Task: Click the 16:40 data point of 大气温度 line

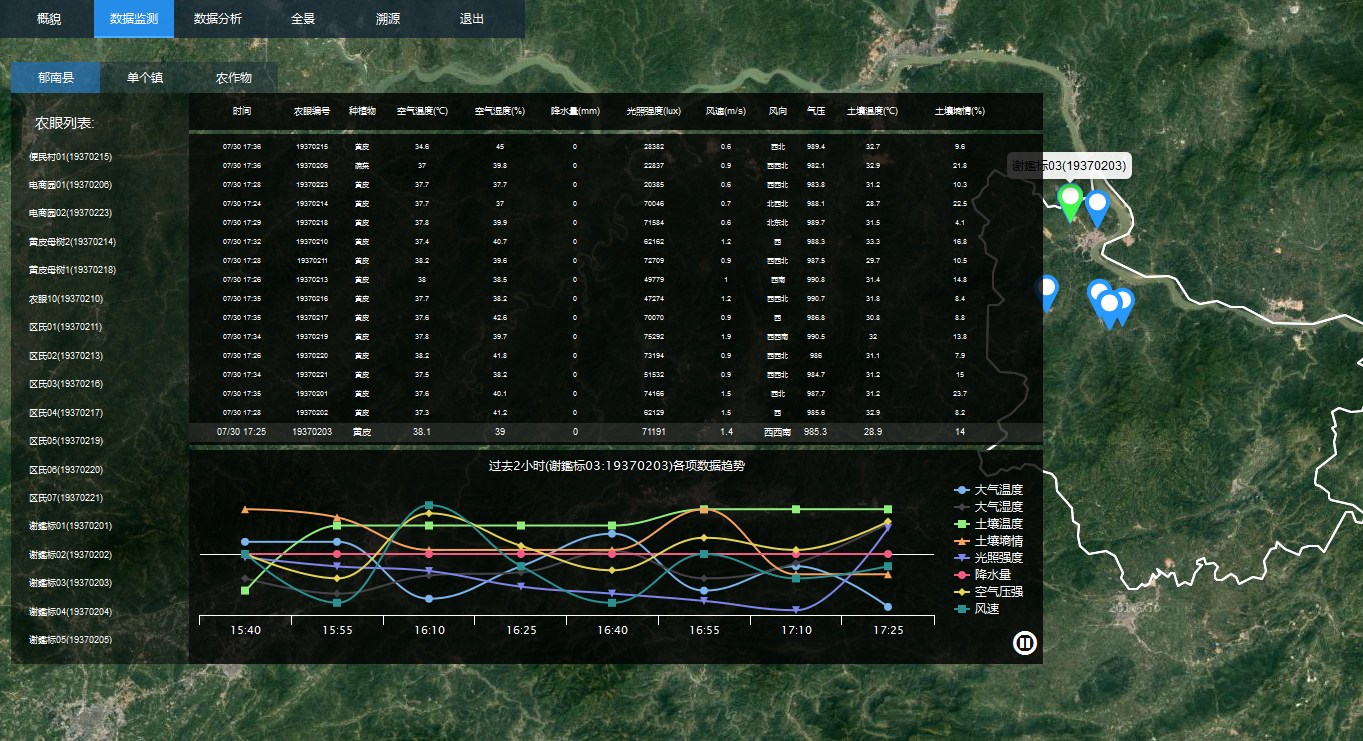Action: (x=612, y=534)
